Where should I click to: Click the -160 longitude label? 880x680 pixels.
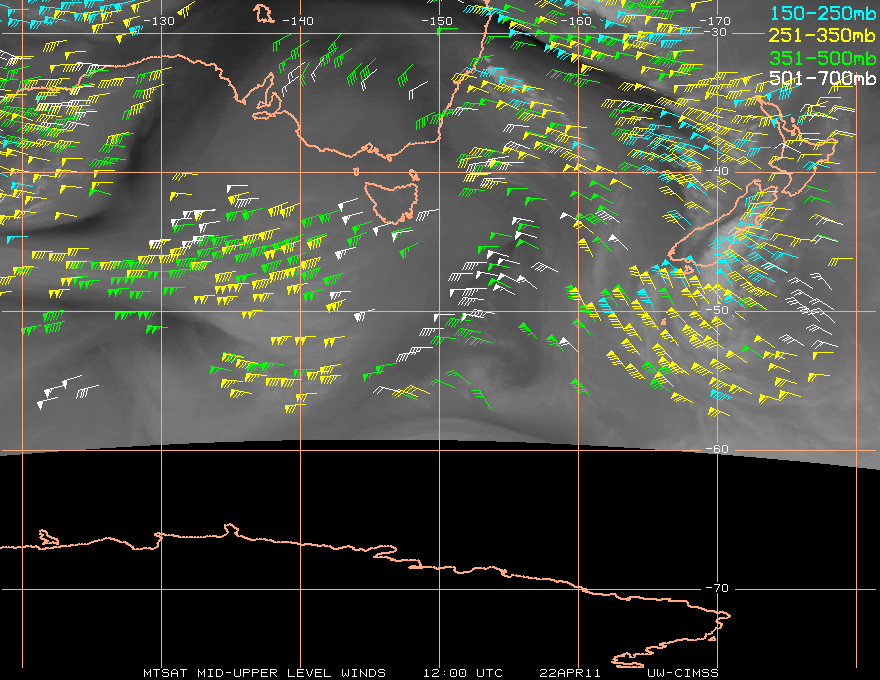coord(576,21)
